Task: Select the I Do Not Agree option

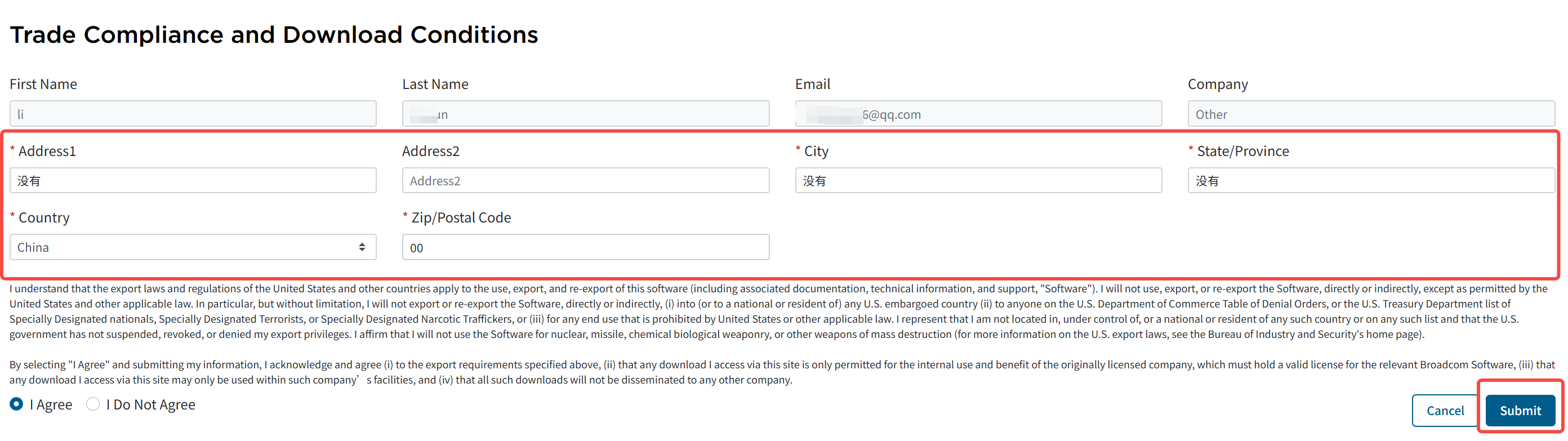Action: click(x=92, y=404)
